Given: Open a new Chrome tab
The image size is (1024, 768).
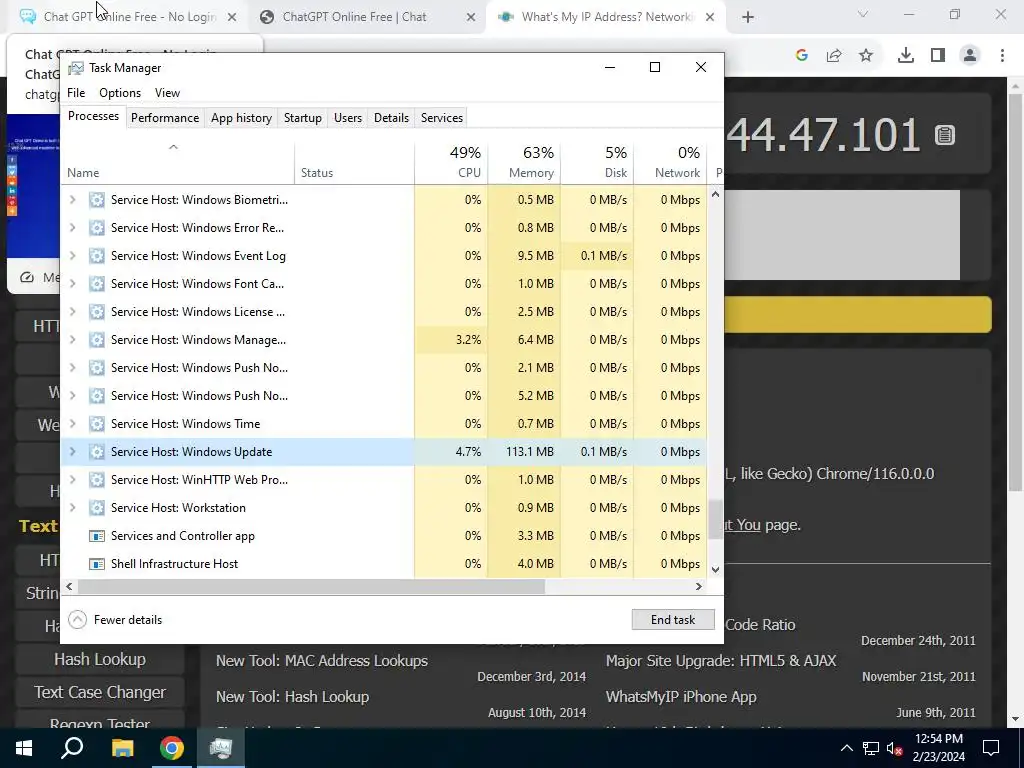Looking at the screenshot, I should tap(748, 18).
